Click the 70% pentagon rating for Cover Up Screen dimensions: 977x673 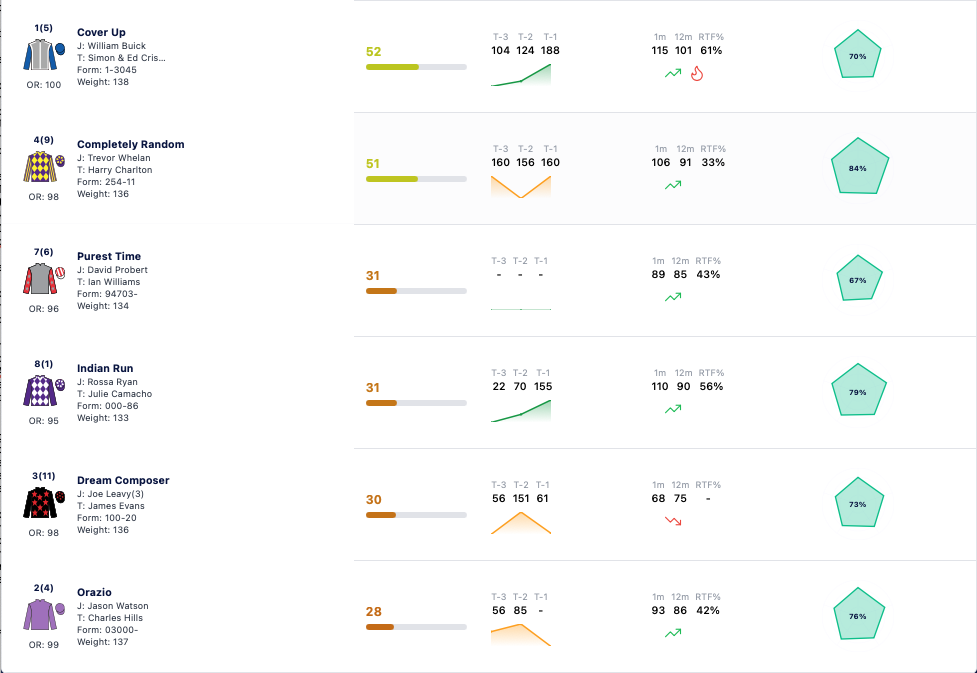click(x=858, y=54)
